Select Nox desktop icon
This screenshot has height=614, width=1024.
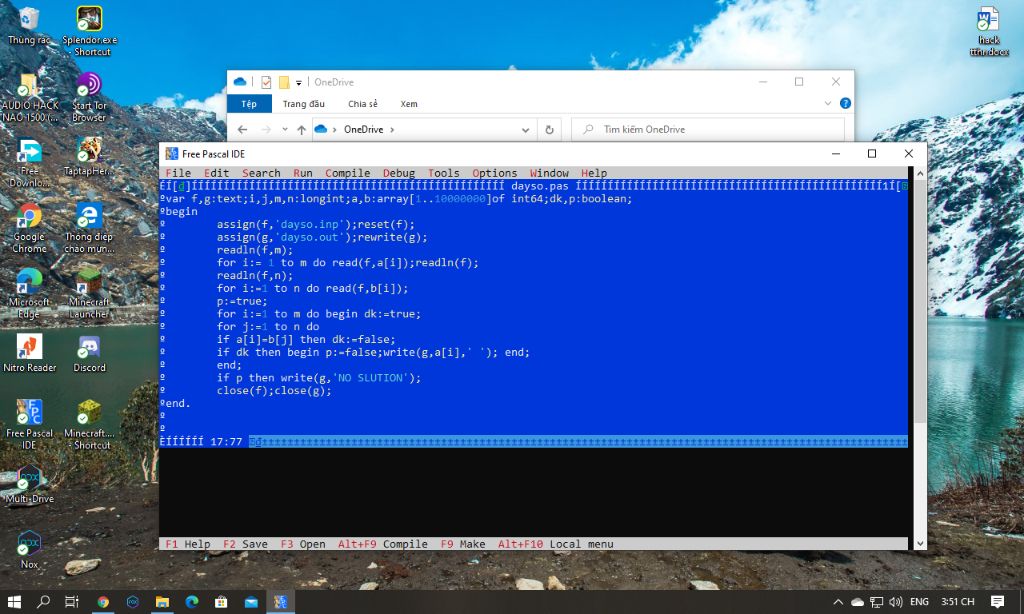click(x=29, y=550)
